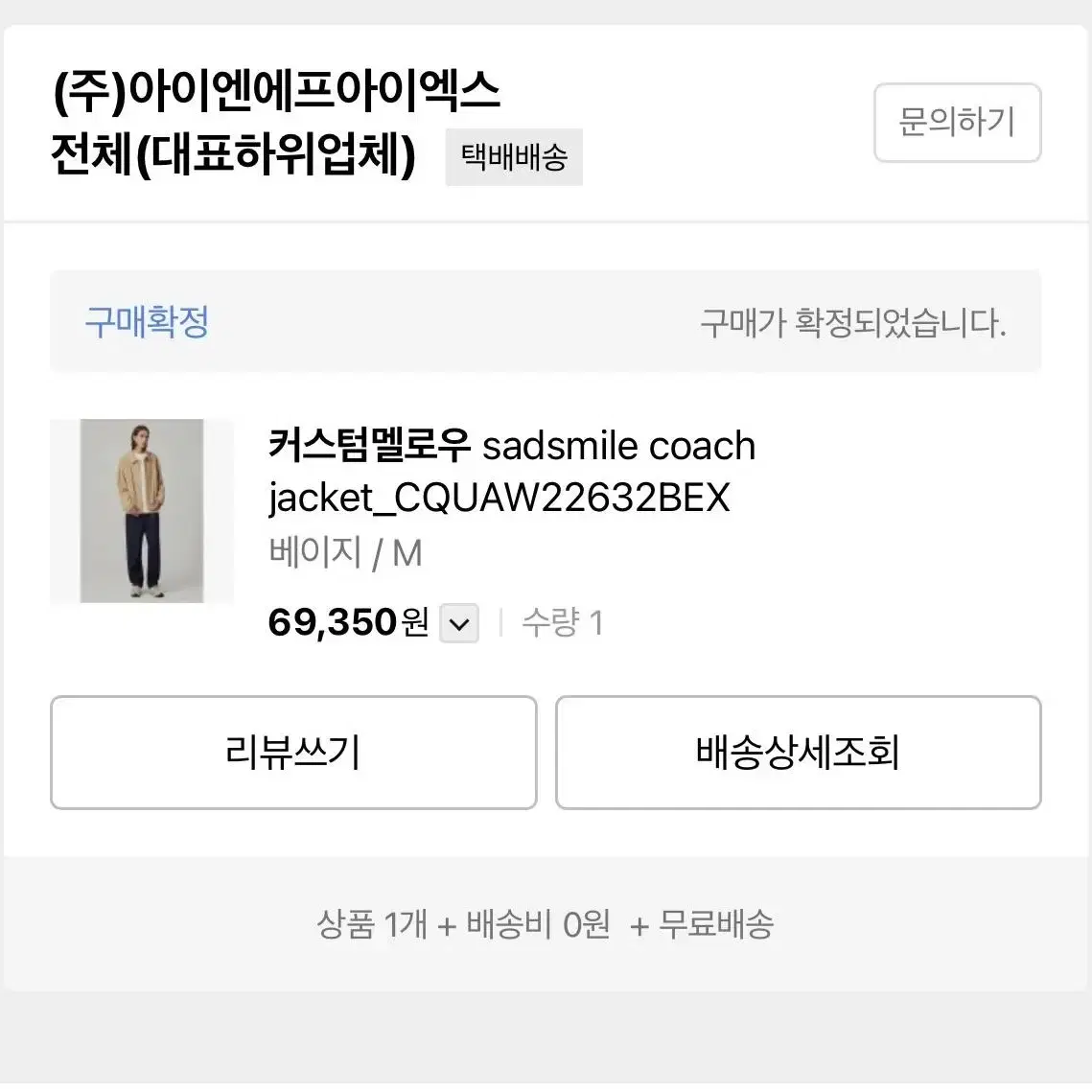Screen dimensions: 1092x1092
Task: Expand the price details chevron beside 69,350원
Action: [x=459, y=623]
